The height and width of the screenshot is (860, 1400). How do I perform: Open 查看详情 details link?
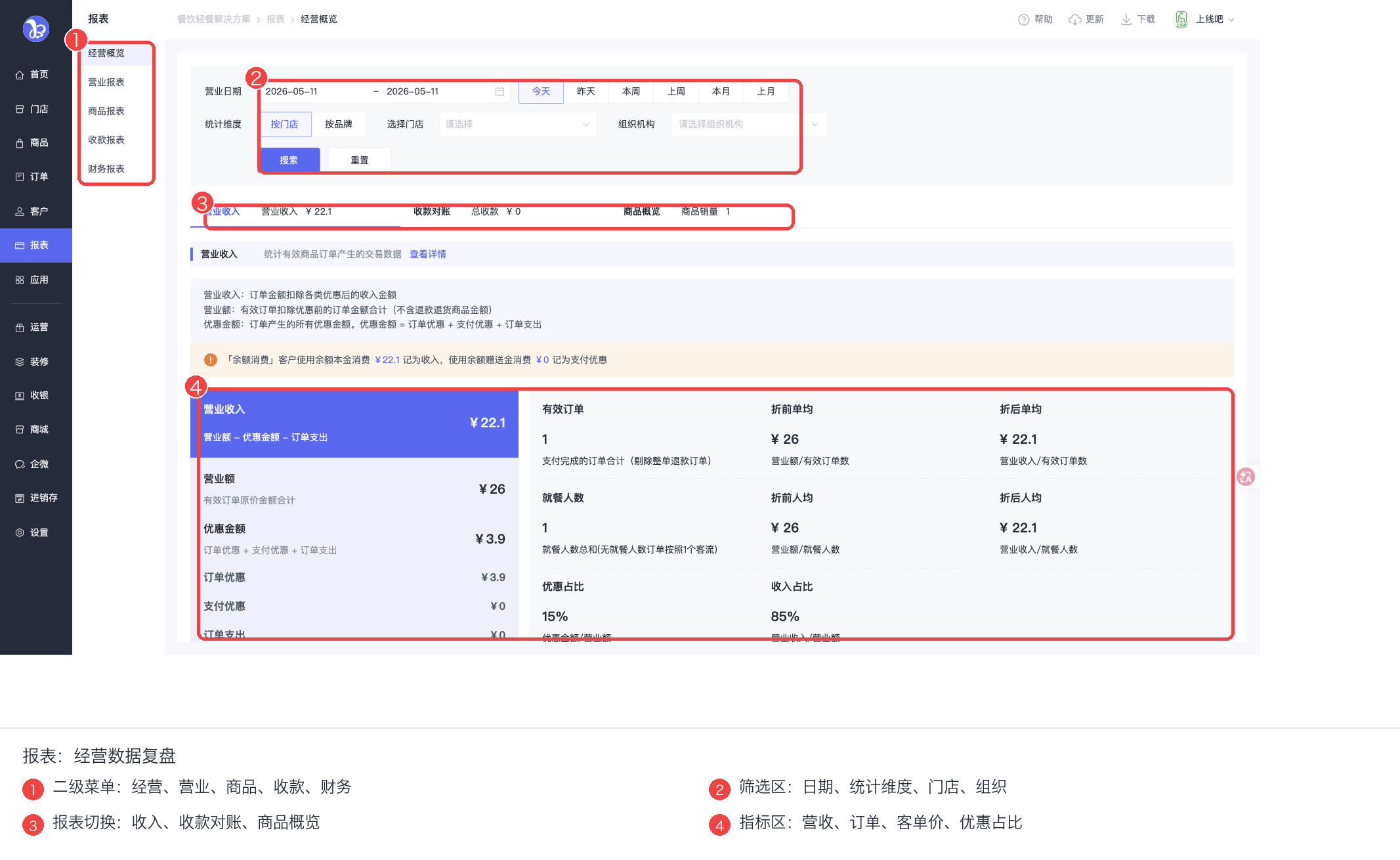click(x=428, y=254)
